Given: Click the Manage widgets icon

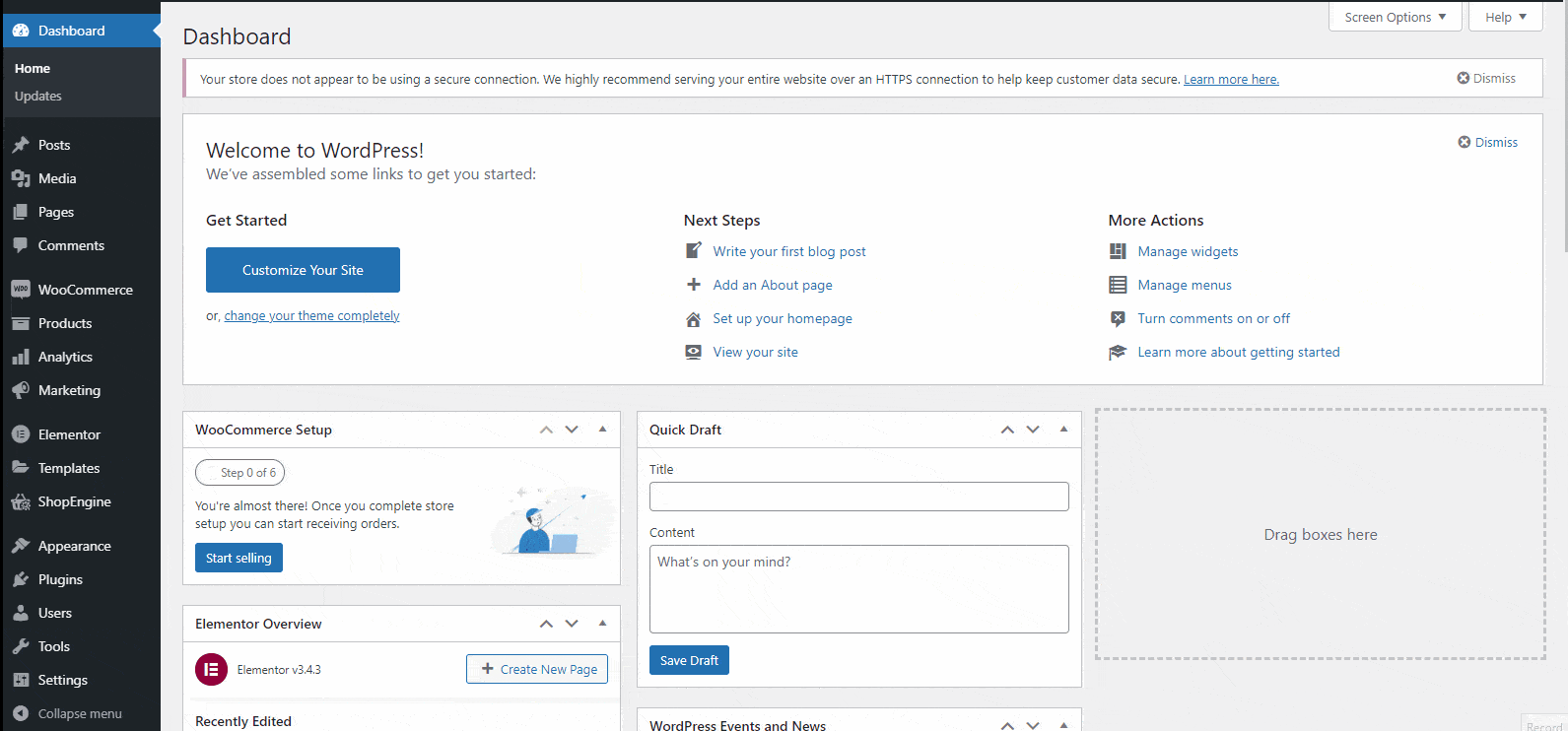Looking at the screenshot, I should (1118, 251).
